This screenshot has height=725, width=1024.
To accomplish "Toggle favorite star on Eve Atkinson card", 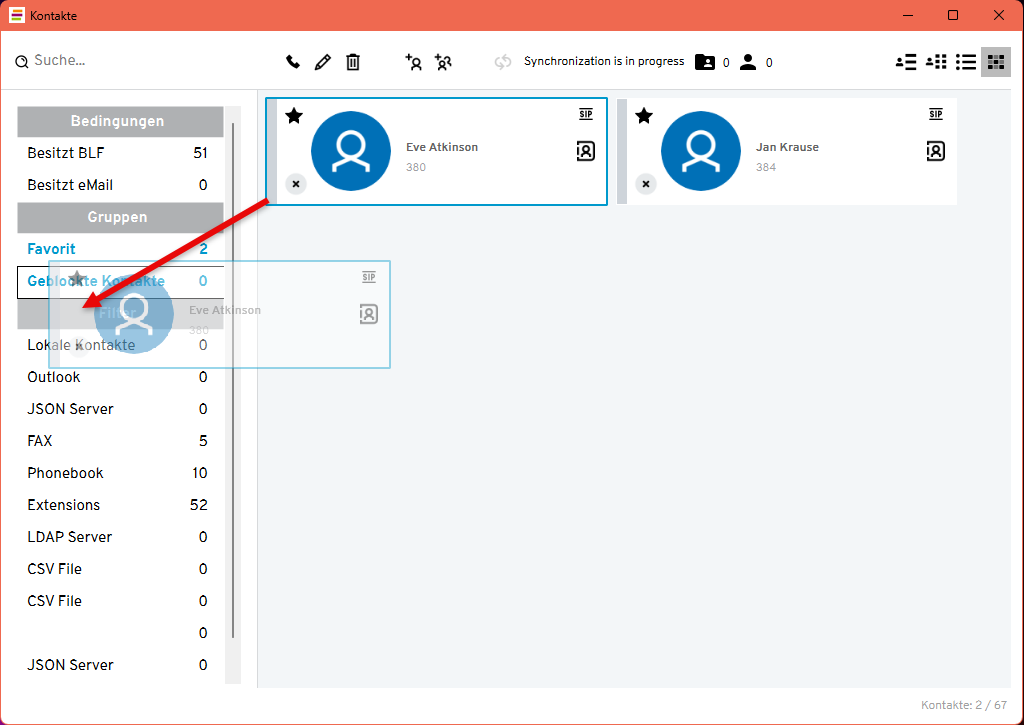I will [x=294, y=116].
